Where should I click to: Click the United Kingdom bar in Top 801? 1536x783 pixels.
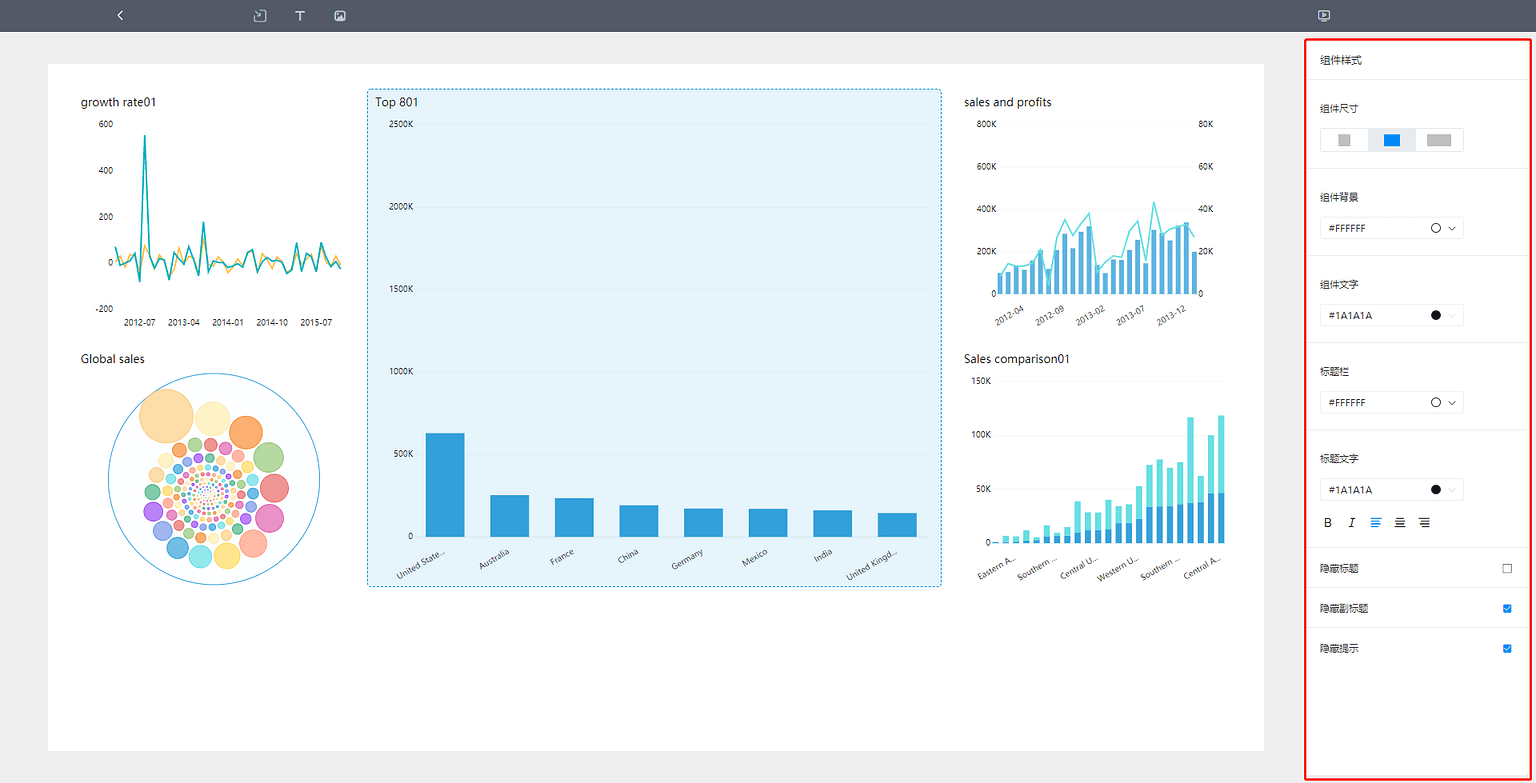tap(897, 525)
